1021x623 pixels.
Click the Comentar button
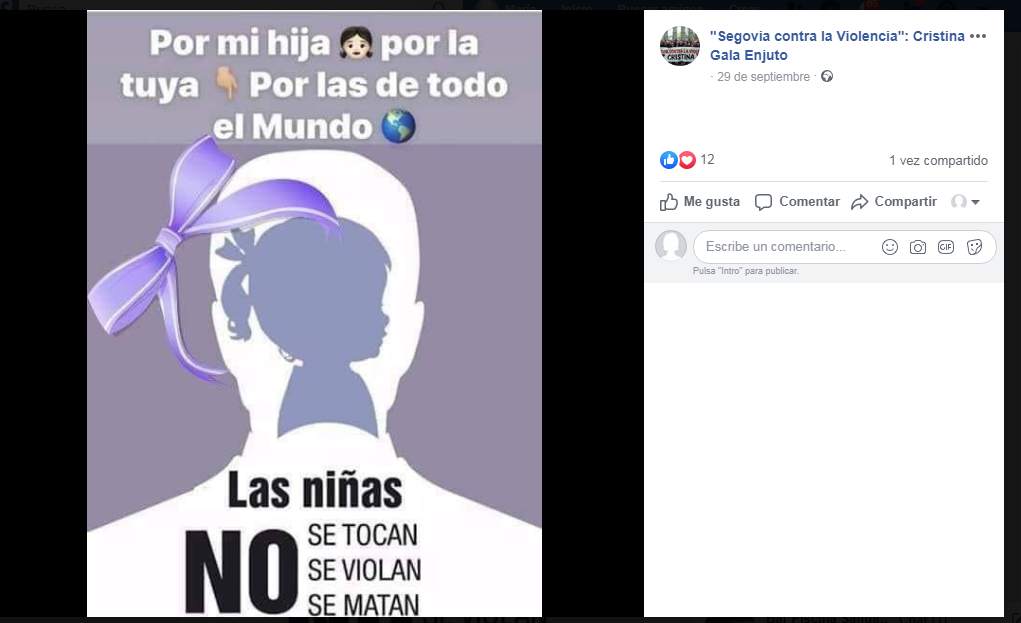pos(797,202)
